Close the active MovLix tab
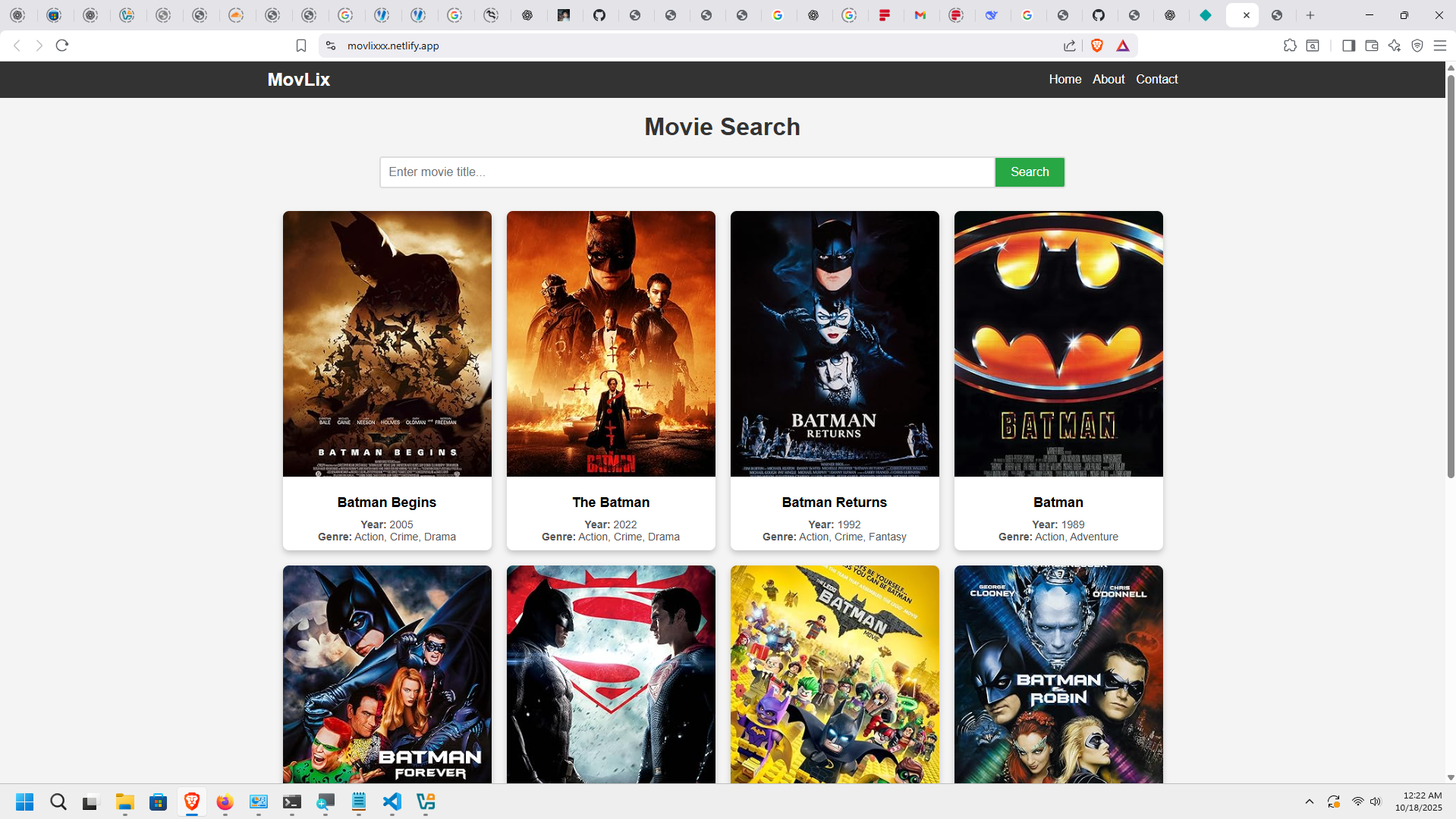The width and height of the screenshot is (1456, 819). [1247, 15]
